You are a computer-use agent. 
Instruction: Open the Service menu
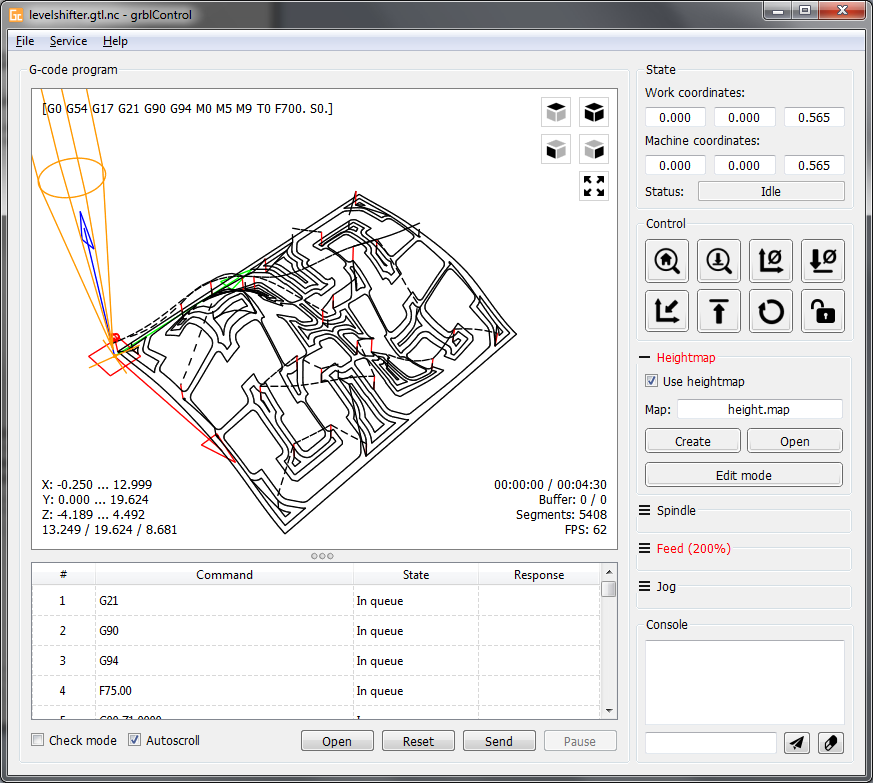pos(68,41)
